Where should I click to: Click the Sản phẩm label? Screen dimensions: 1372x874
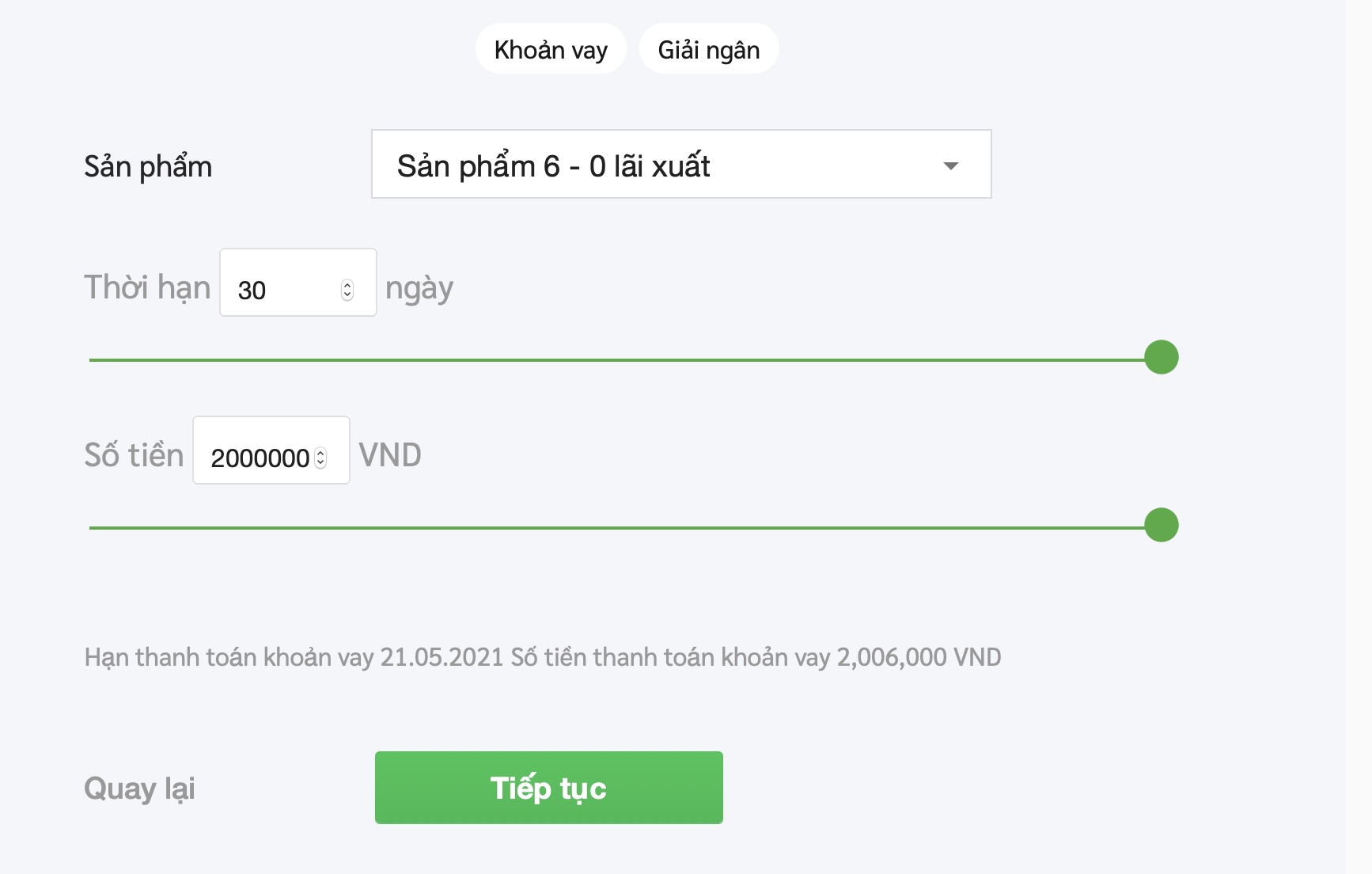pyautogui.click(x=148, y=167)
